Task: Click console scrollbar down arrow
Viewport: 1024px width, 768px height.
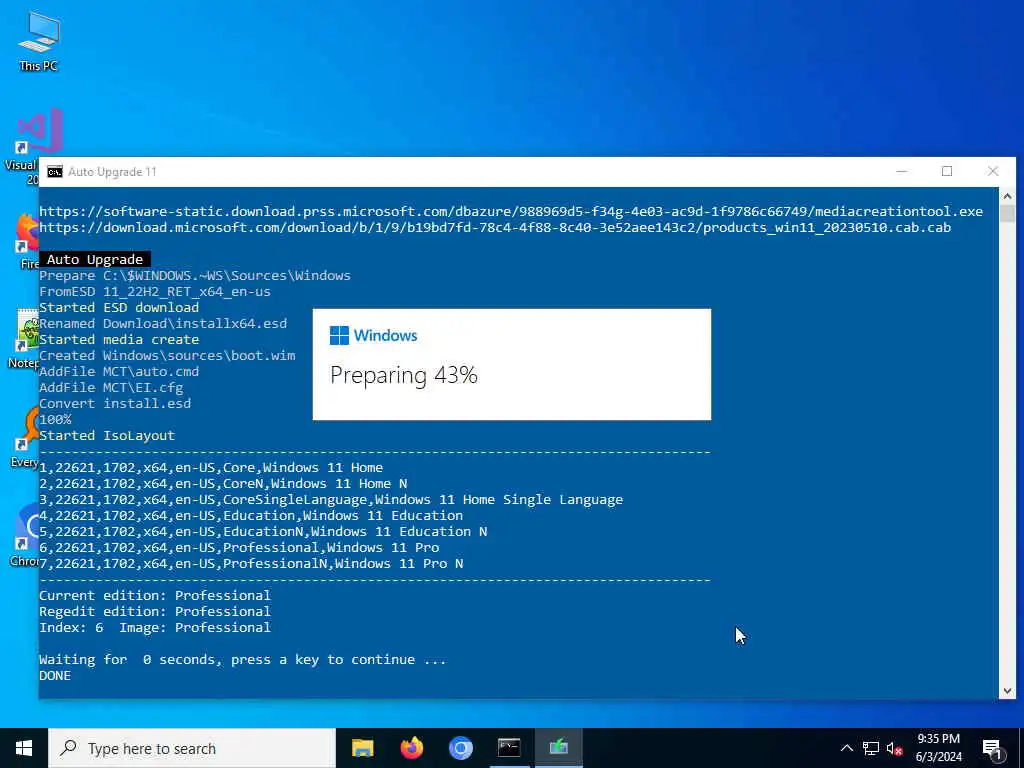Action: click(1007, 690)
